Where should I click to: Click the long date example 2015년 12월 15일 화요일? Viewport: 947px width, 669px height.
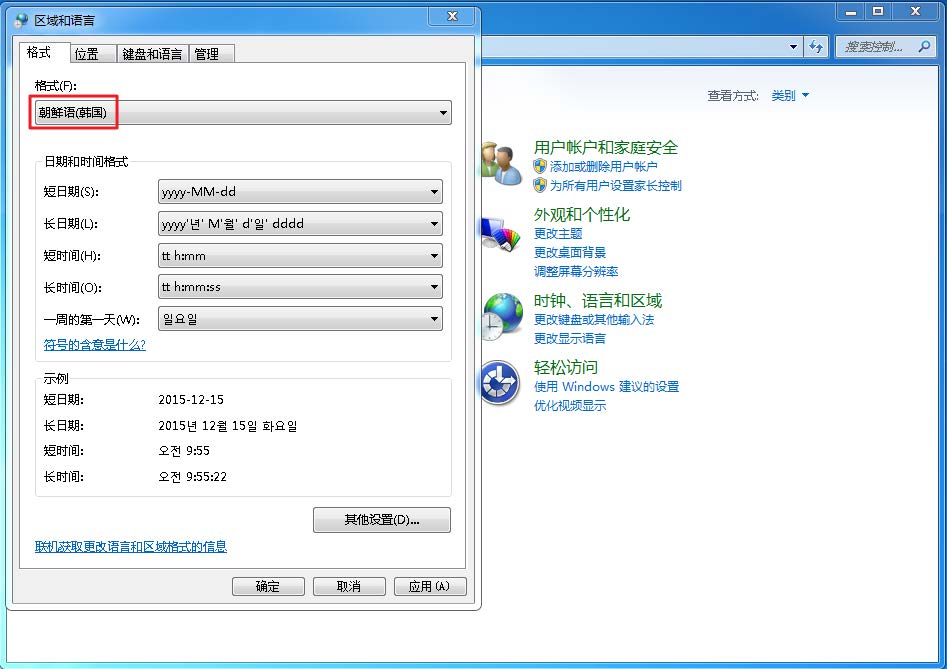(228, 426)
